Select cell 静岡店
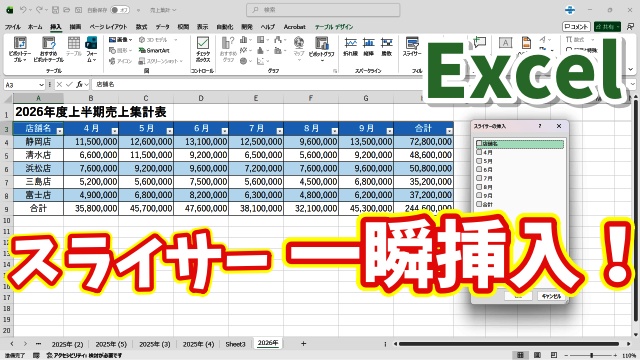The image size is (640, 360). 38,142
